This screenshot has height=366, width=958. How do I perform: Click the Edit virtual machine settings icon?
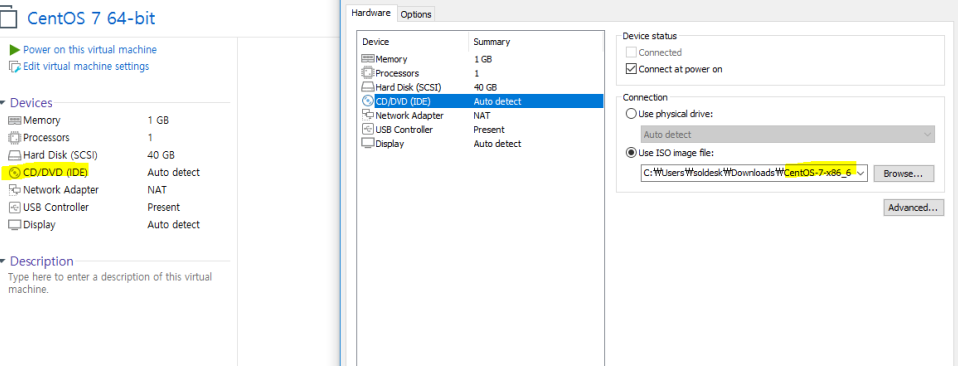15,67
